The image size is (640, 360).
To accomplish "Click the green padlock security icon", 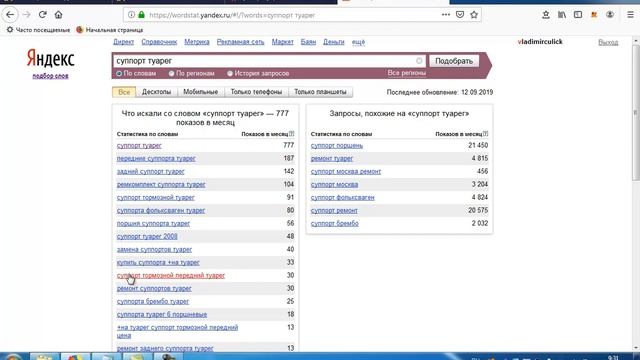I will (x=141, y=15).
